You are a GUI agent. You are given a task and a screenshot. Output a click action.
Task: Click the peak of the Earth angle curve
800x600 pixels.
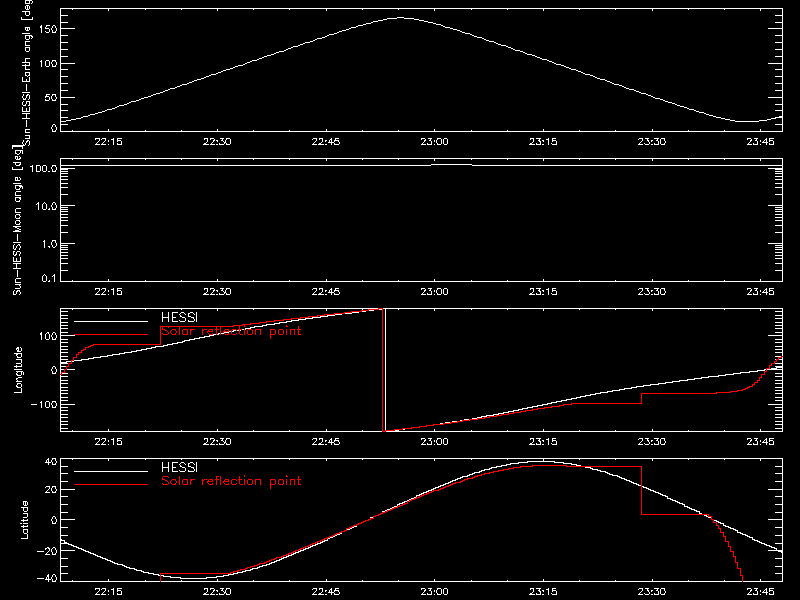tap(399, 18)
